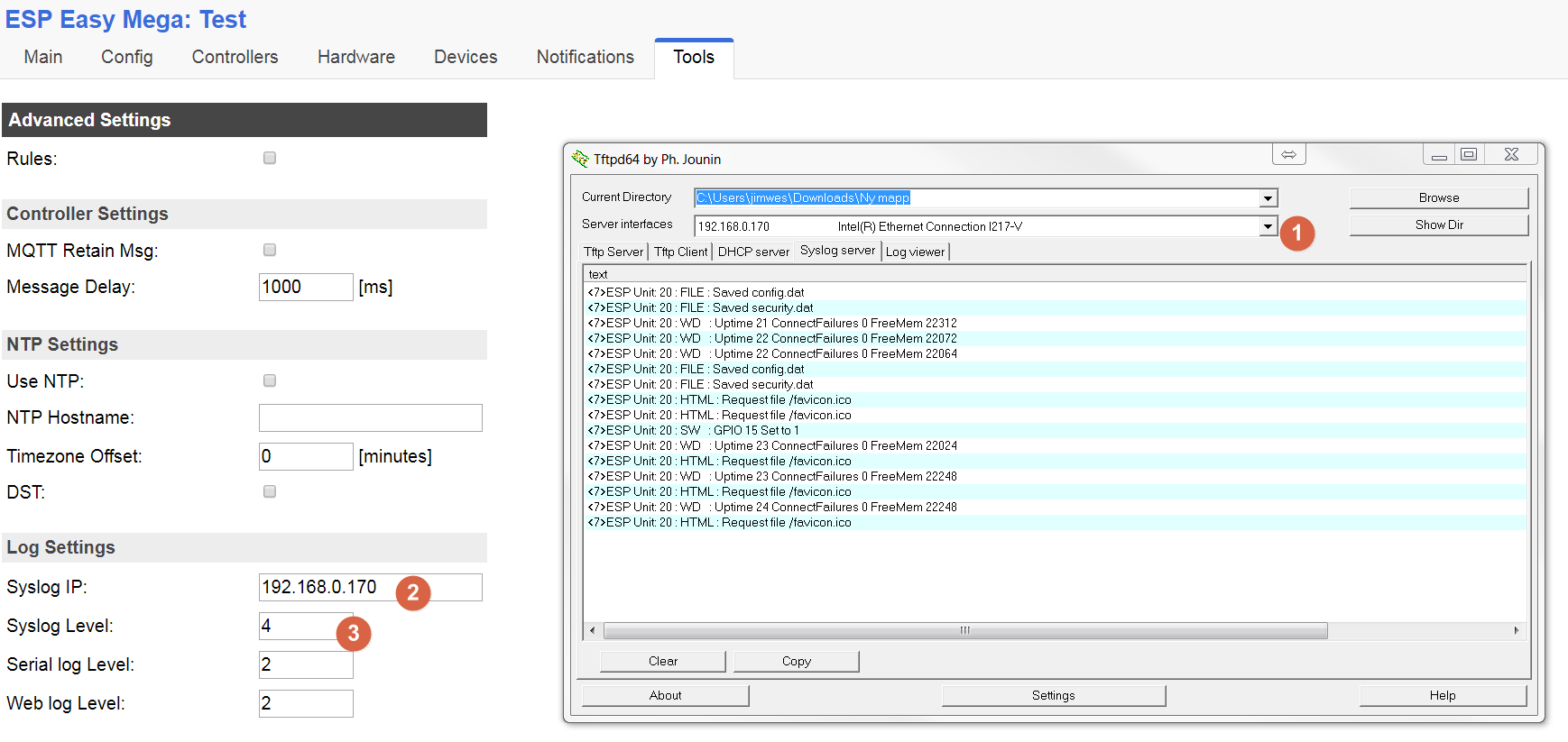Expand the Server interfaces dropdown arrow
This screenshot has width=1568, height=742.
point(1268,226)
